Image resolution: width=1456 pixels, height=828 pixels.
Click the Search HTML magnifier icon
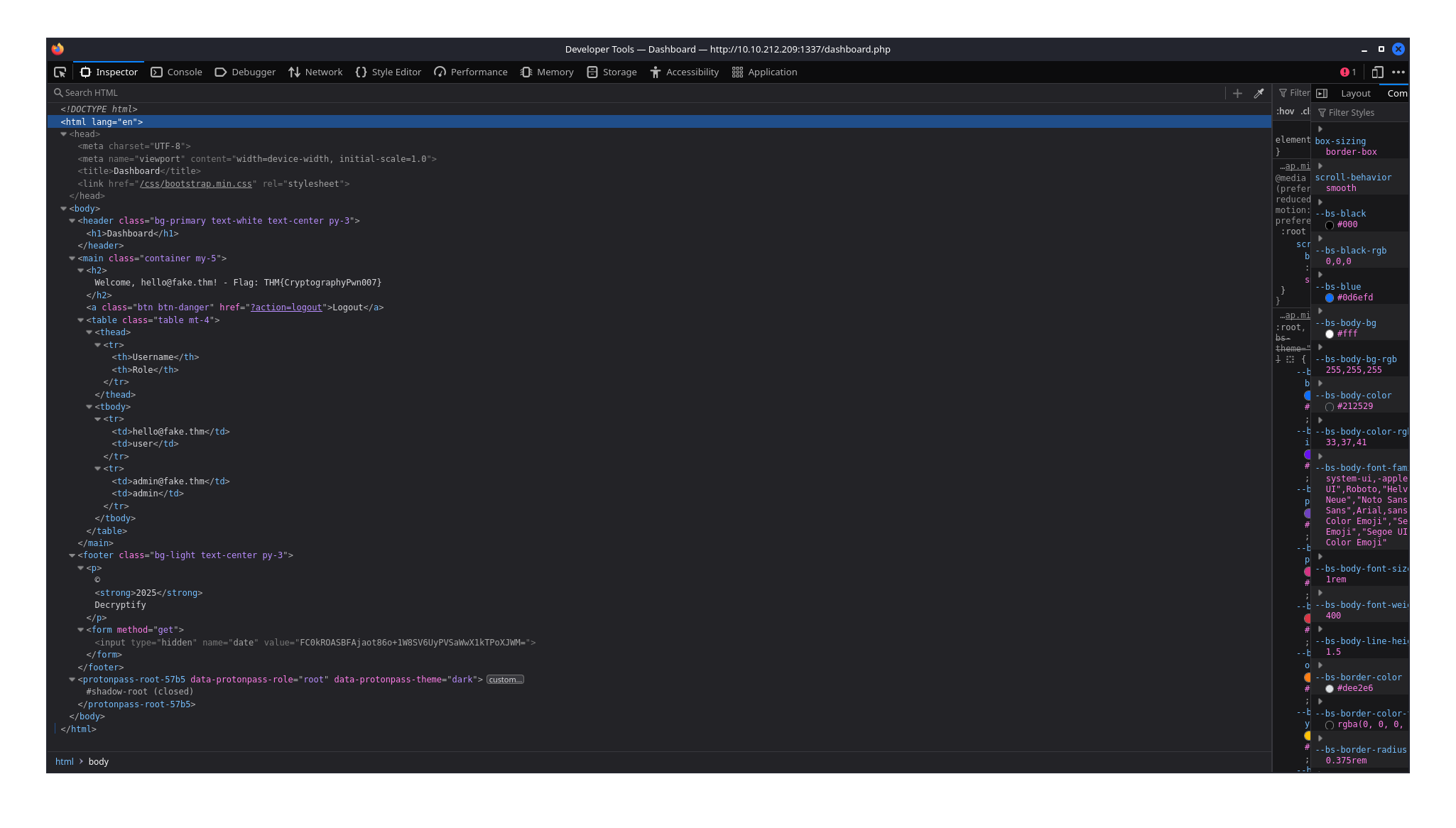coord(58,93)
